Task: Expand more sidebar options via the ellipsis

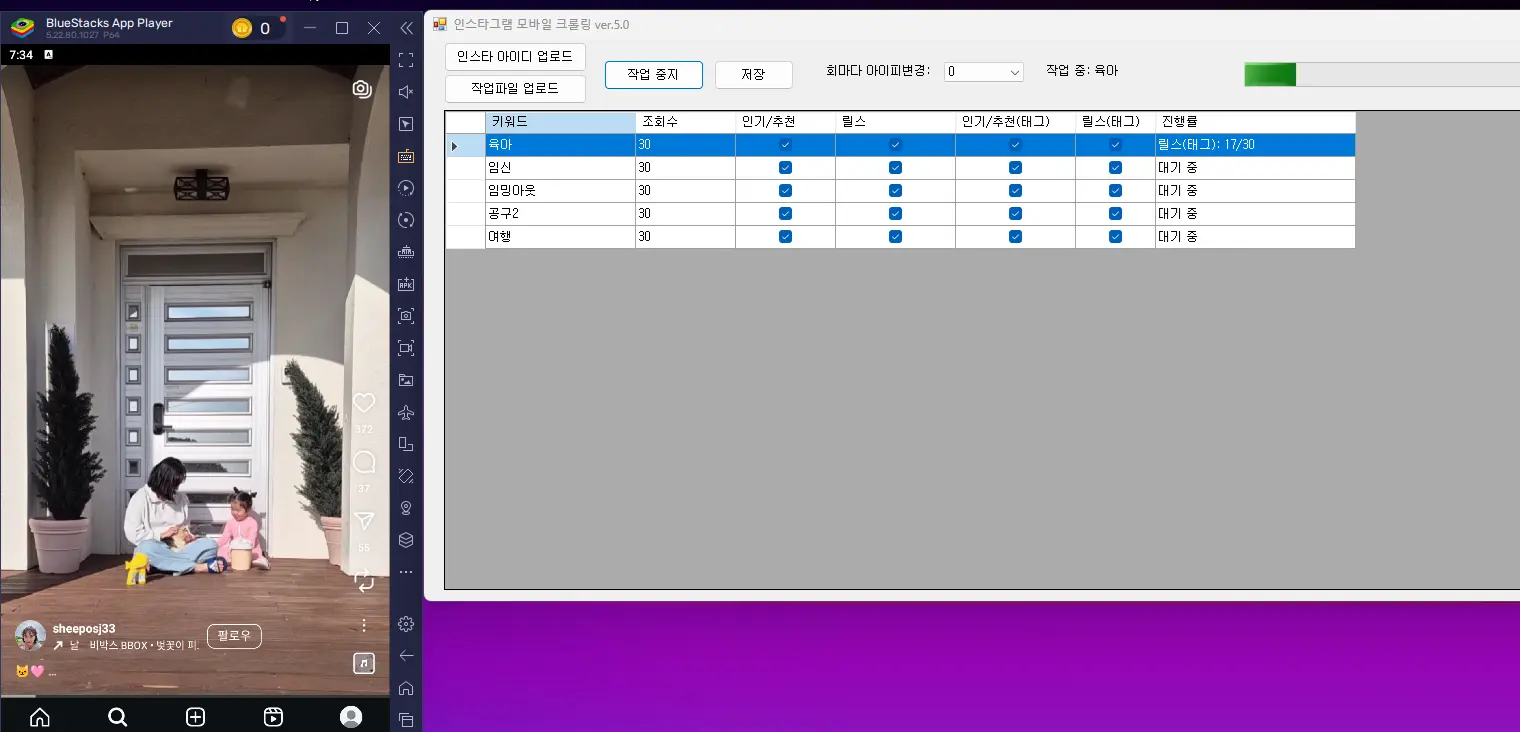Action: pyautogui.click(x=405, y=572)
